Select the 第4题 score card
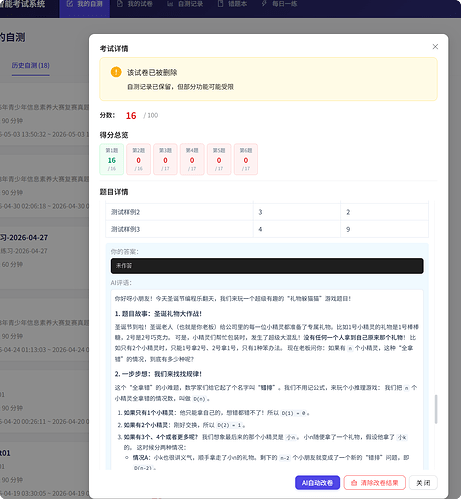 click(x=192, y=159)
